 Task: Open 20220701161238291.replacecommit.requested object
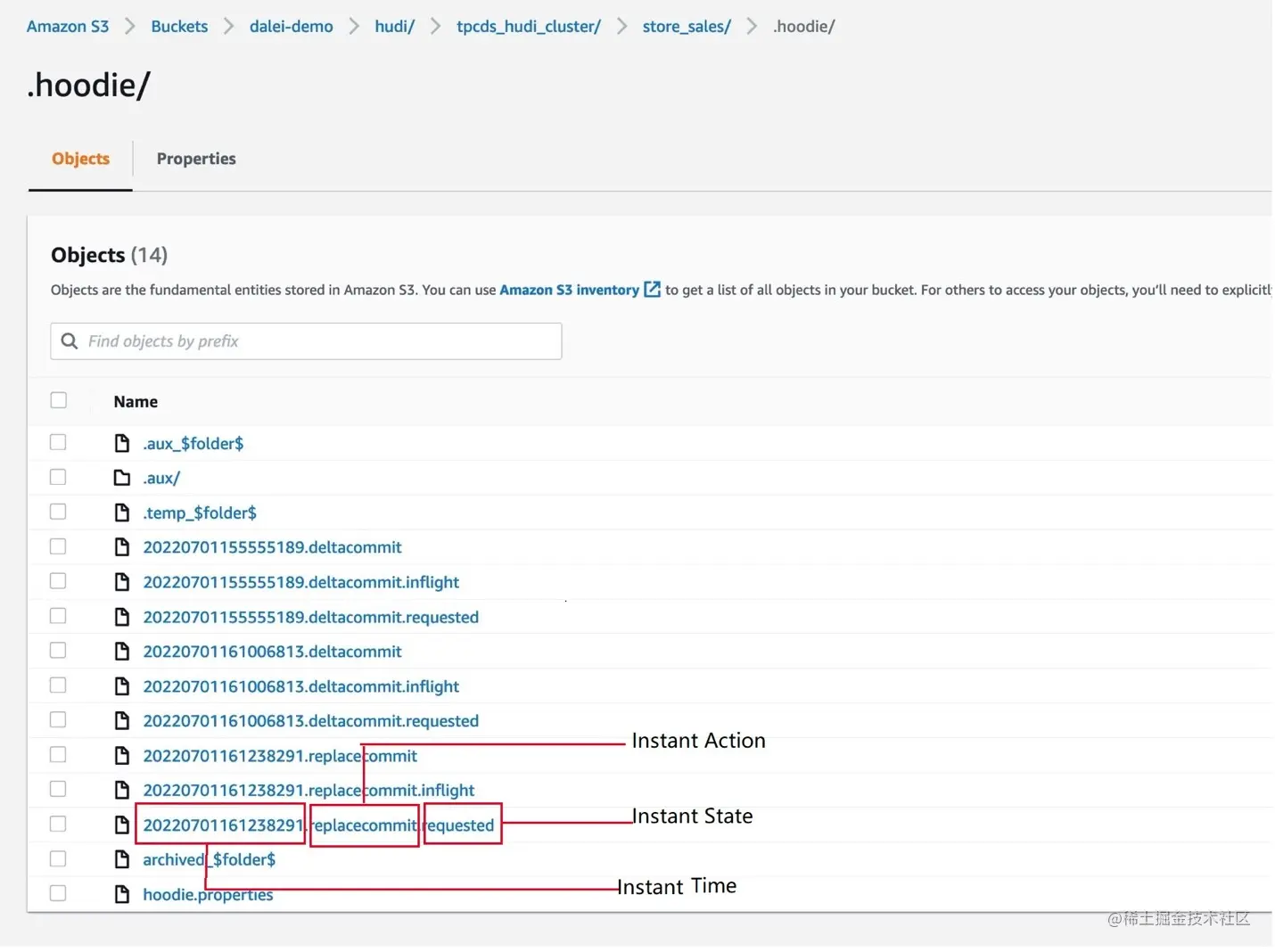318,825
